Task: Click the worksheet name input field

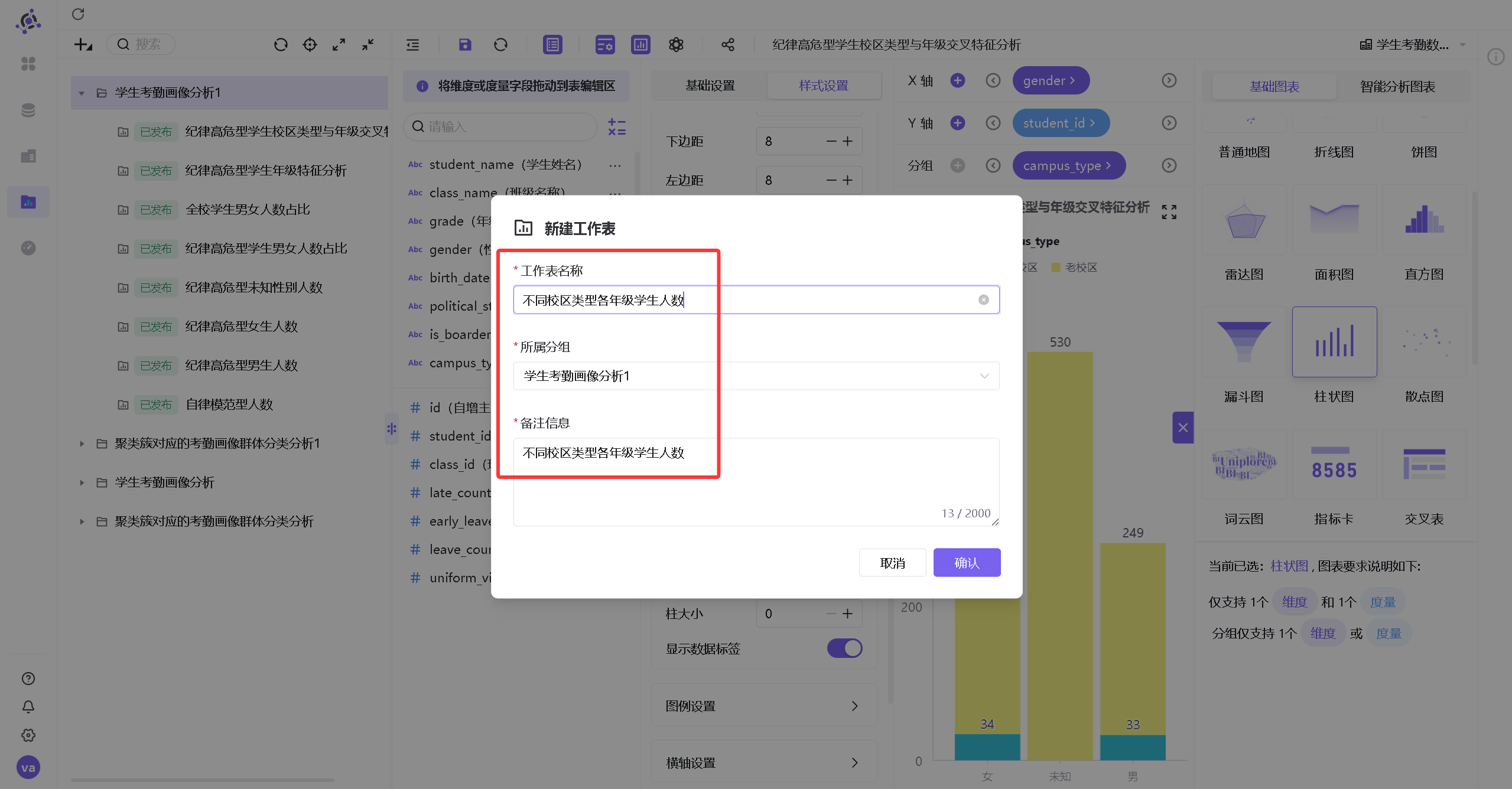Action: [756, 300]
